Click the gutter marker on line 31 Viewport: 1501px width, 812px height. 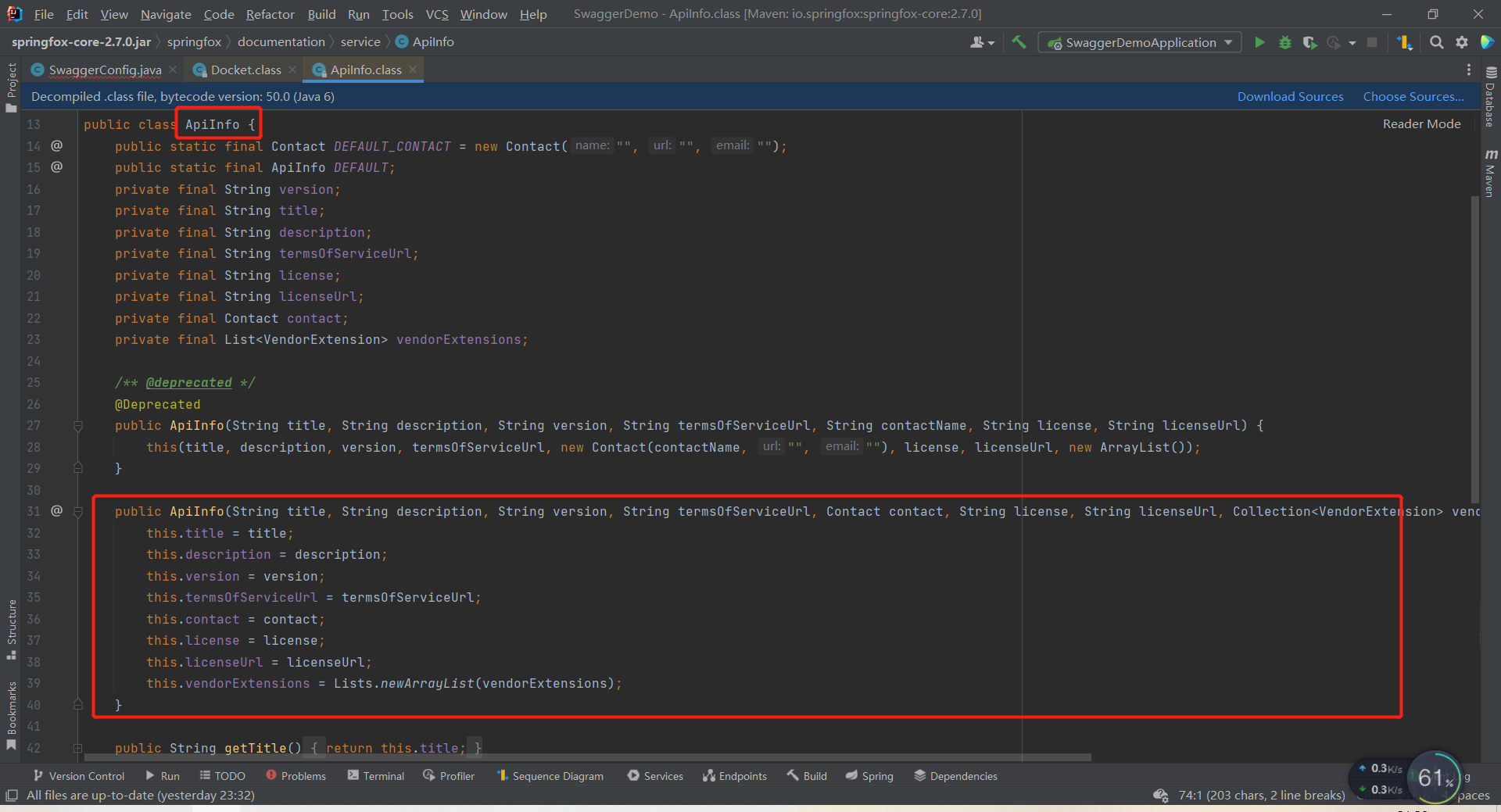(x=57, y=510)
